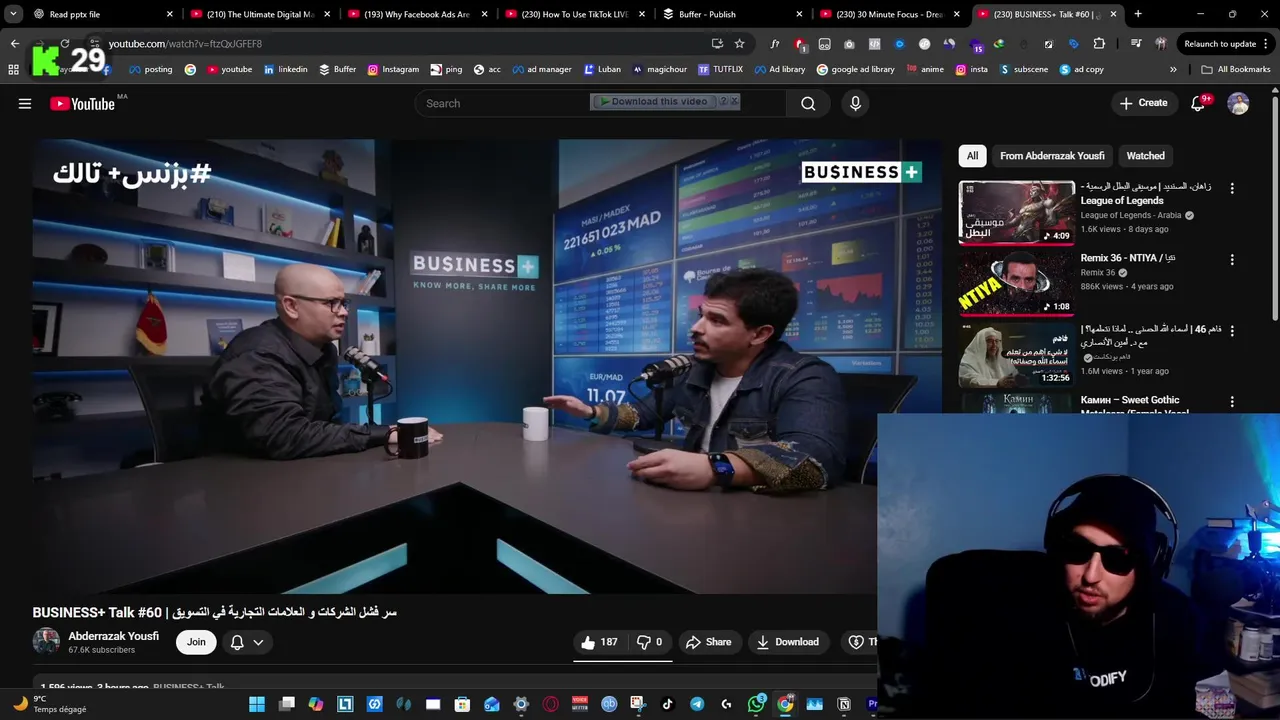This screenshot has width=1280, height=720.
Task: Run search with the magnifier button
Action: pyautogui.click(x=808, y=103)
